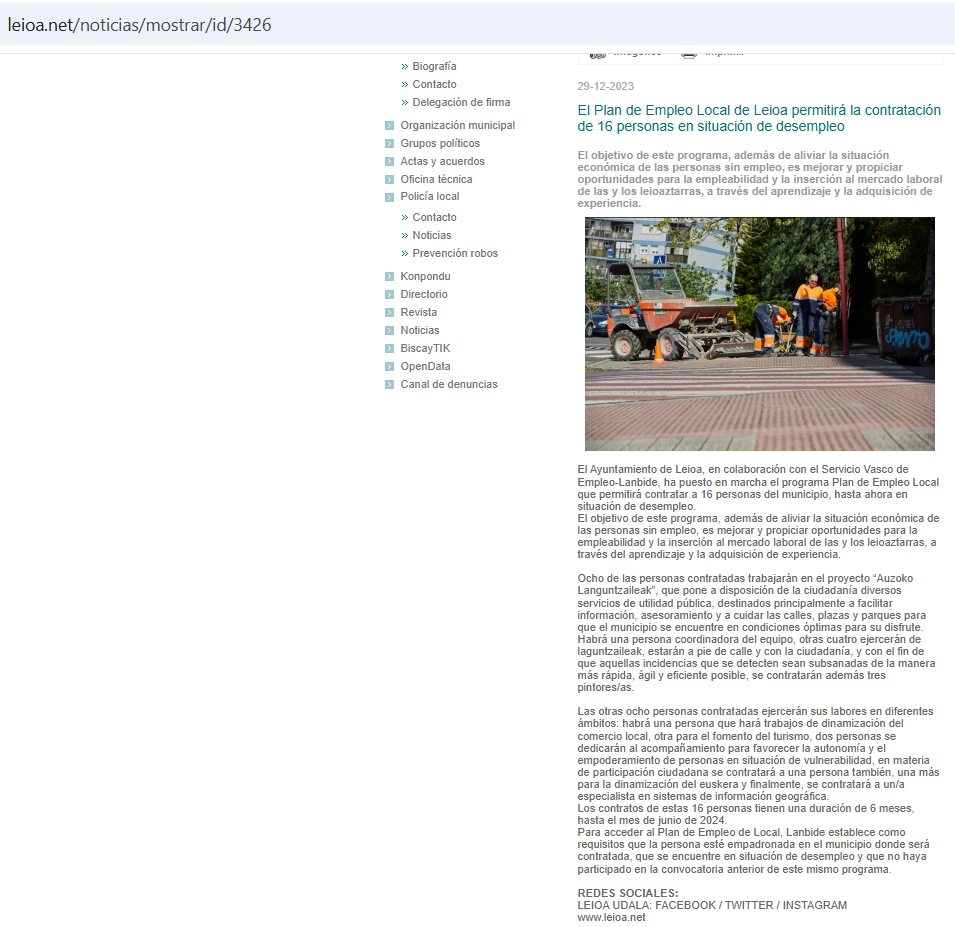Click the square arrow icon beside Konpondu
955x927 pixels.
[390, 277]
